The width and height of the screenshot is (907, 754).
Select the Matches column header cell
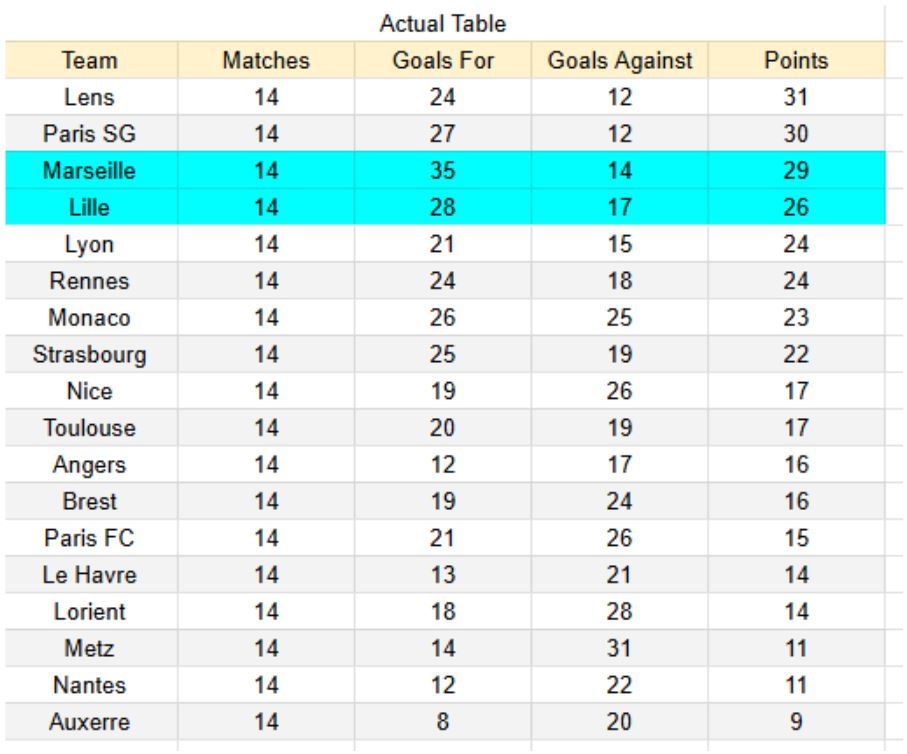coord(265,61)
